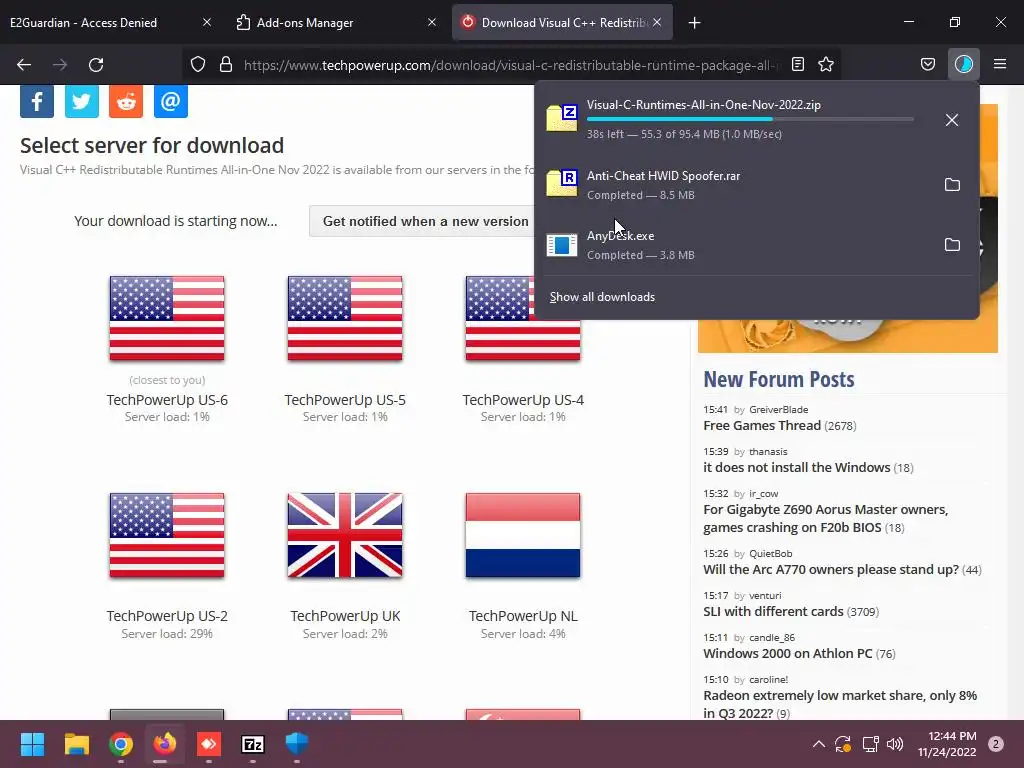Choose TechPowerUp UK server flag
Image resolution: width=1024 pixels, height=768 pixels.
345,536
